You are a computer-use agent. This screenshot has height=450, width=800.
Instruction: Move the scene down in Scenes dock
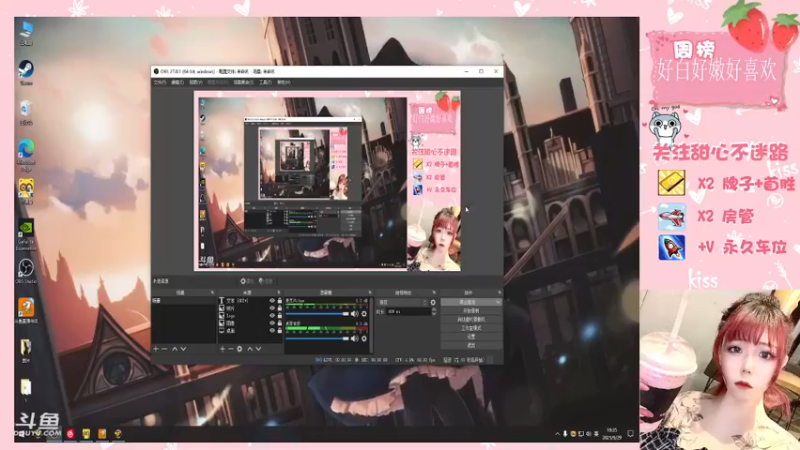tap(183, 349)
